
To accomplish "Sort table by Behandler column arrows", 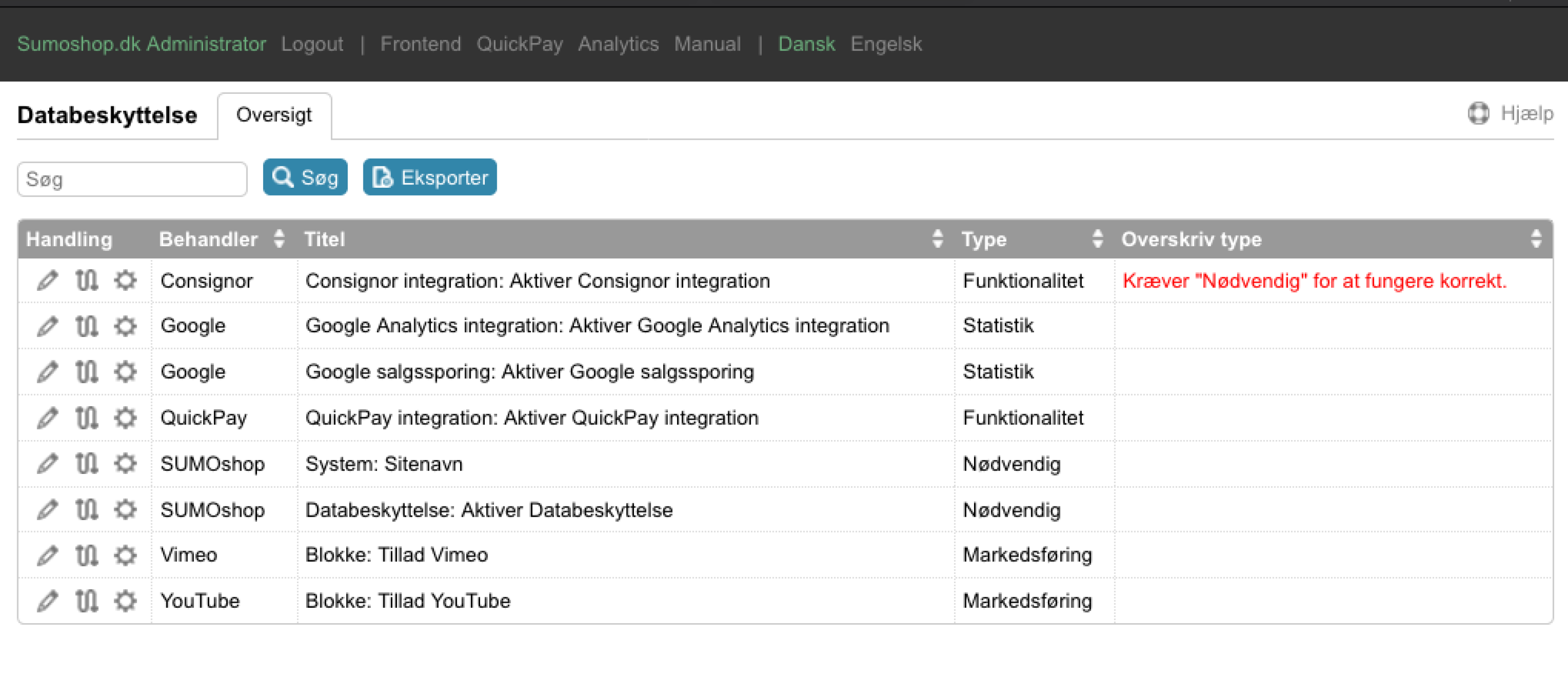I will click(x=279, y=239).
